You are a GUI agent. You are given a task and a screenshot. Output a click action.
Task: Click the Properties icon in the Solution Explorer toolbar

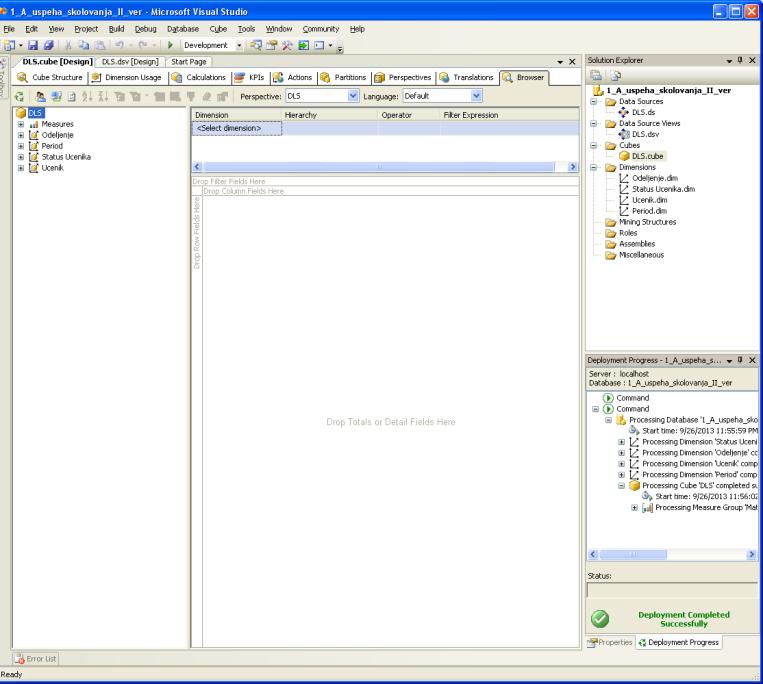(596, 75)
